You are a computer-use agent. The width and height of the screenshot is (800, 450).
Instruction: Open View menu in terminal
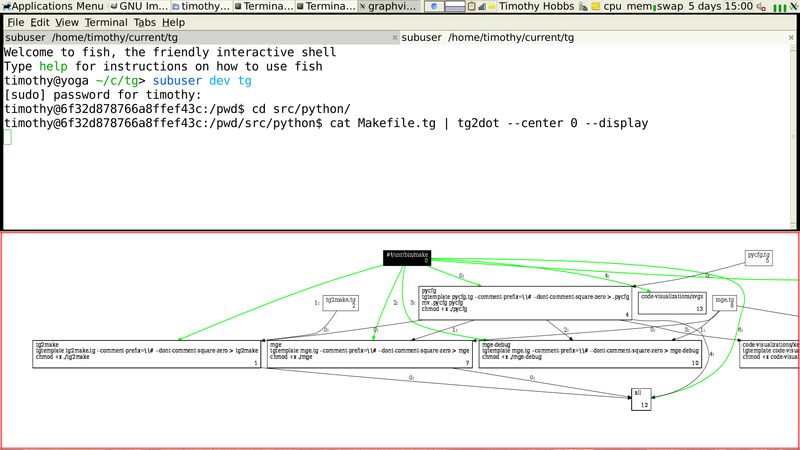(67, 22)
